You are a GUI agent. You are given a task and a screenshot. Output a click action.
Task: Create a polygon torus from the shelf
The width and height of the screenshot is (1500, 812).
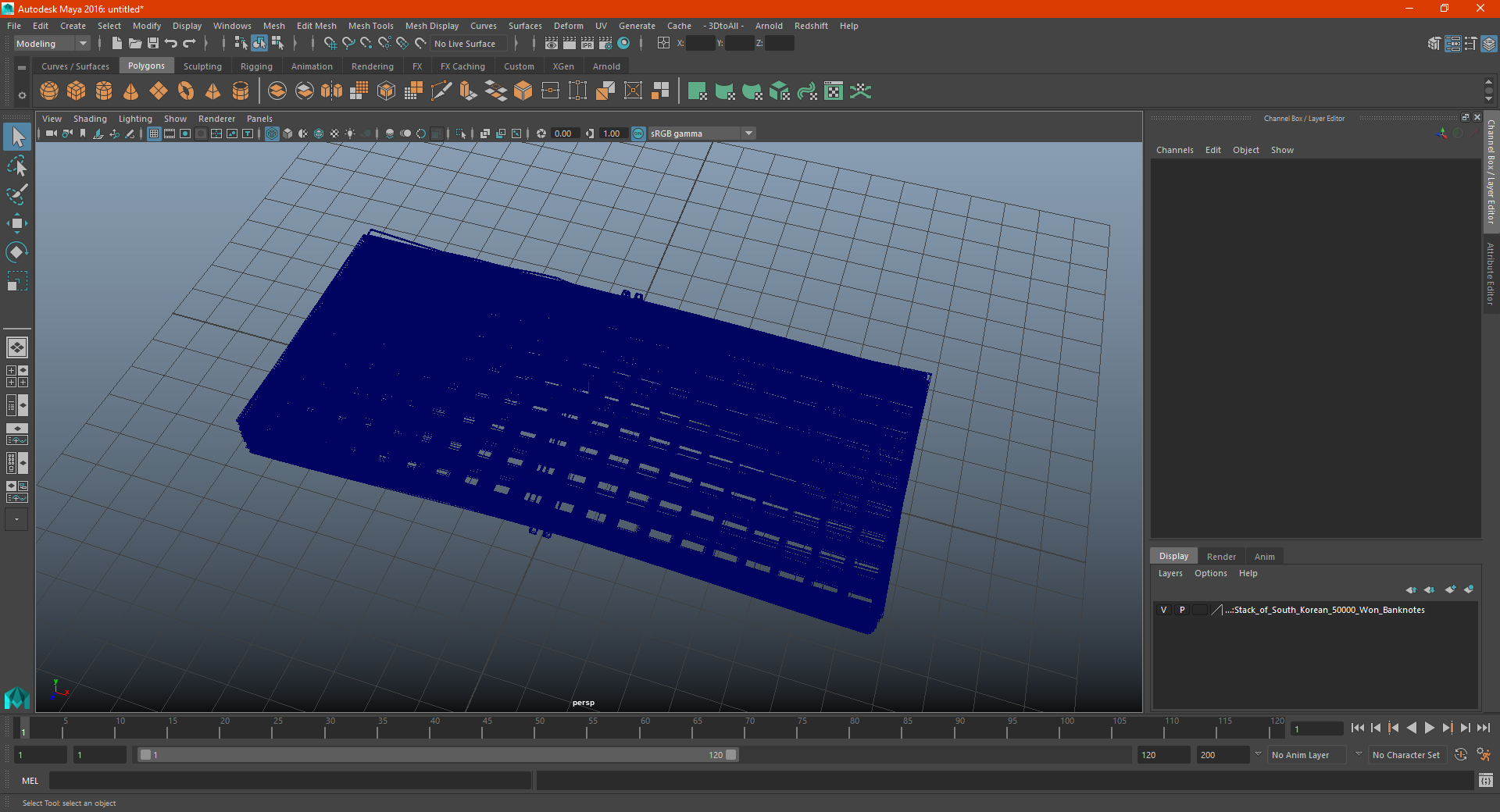(186, 91)
